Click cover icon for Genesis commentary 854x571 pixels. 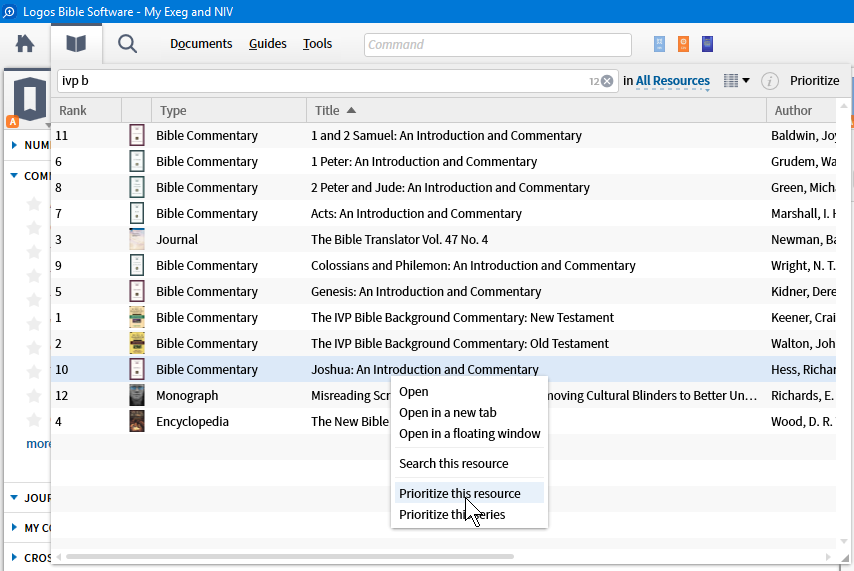[137, 291]
